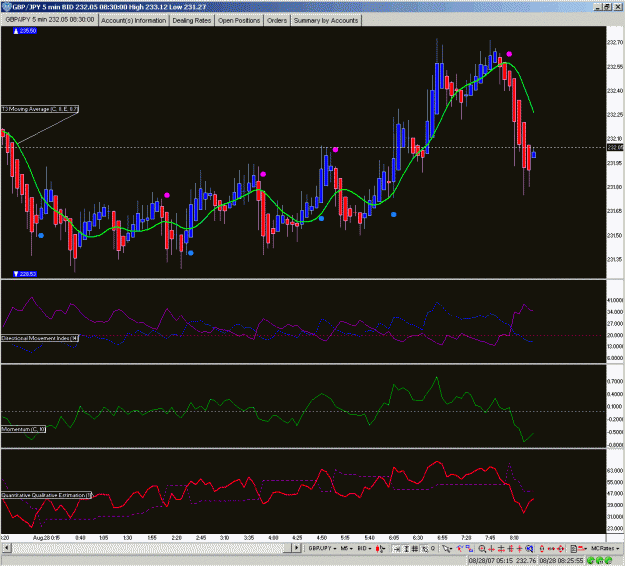
Task: Select the Orders tab
Action: coord(277,21)
